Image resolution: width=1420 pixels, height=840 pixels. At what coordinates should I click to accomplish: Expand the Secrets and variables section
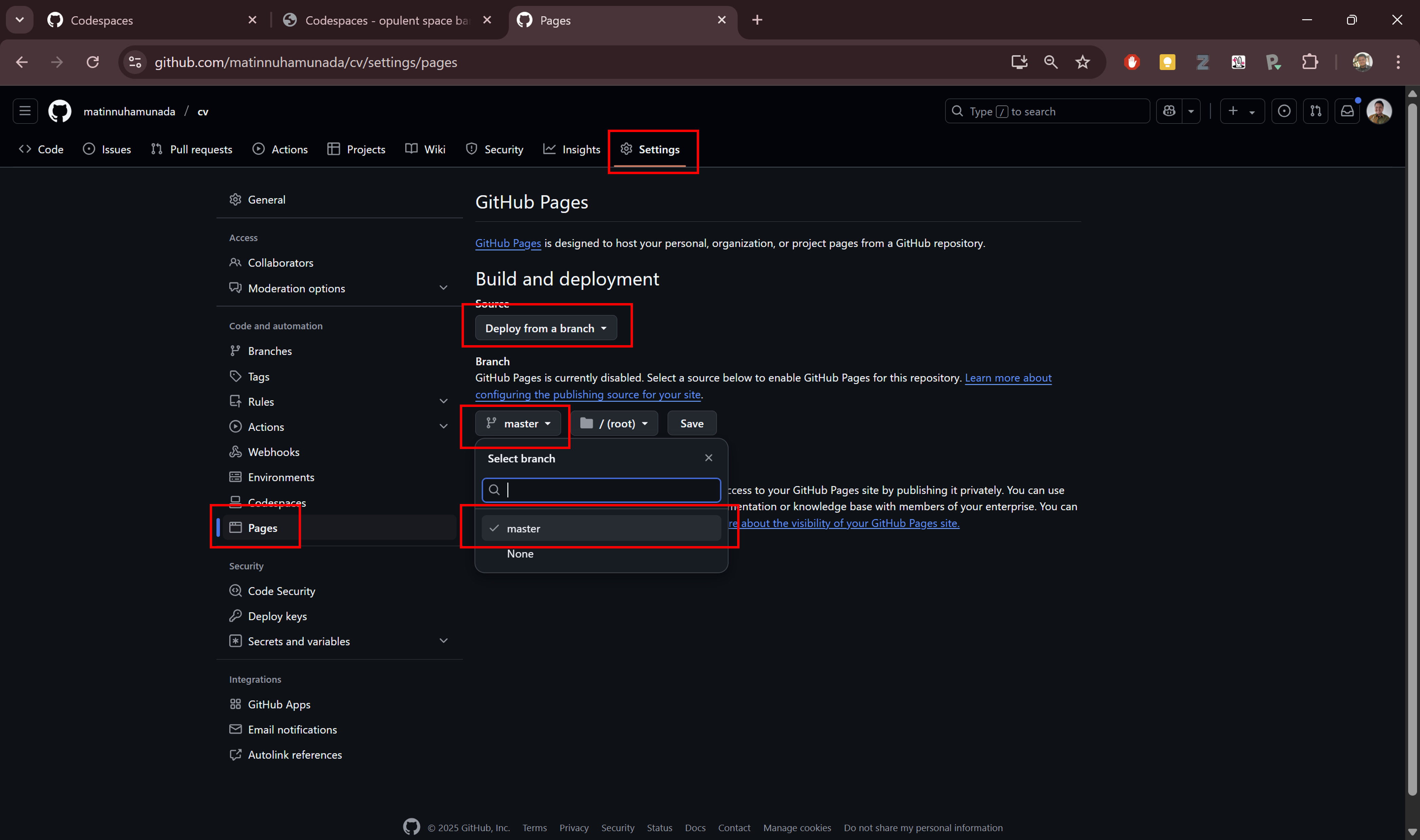click(444, 640)
